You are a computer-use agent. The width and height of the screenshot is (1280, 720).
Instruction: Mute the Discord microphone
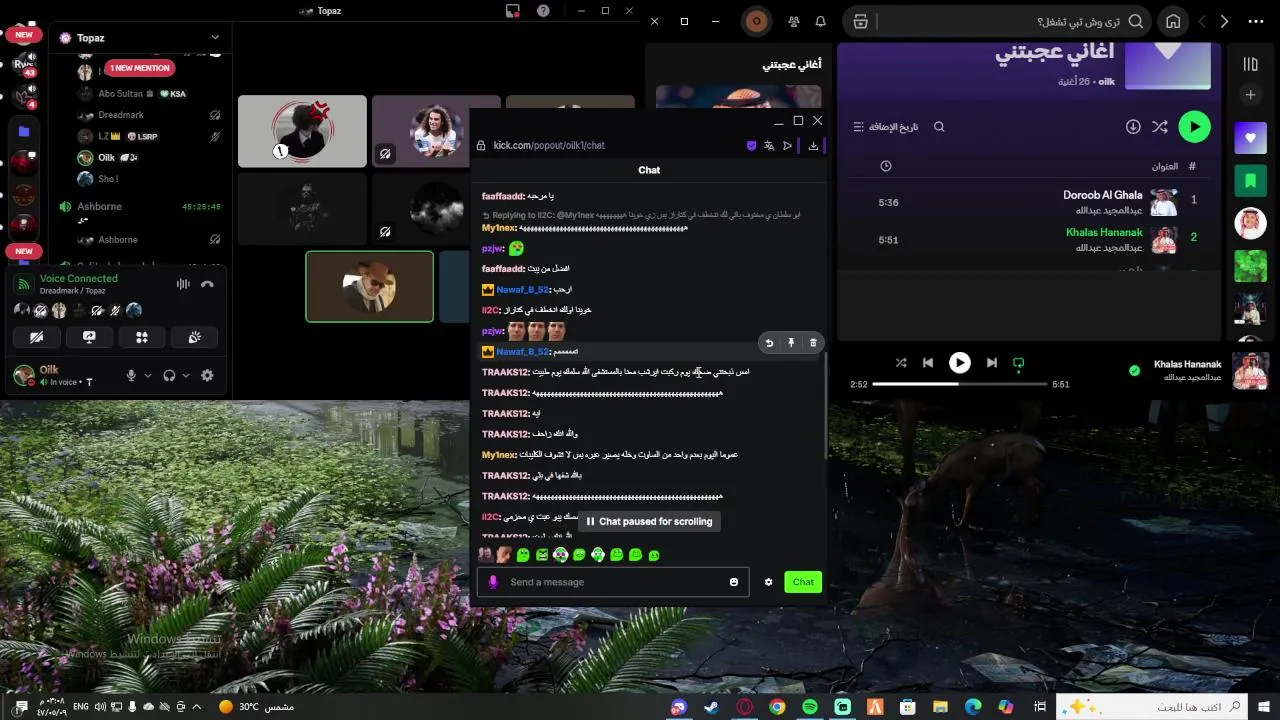(x=131, y=376)
